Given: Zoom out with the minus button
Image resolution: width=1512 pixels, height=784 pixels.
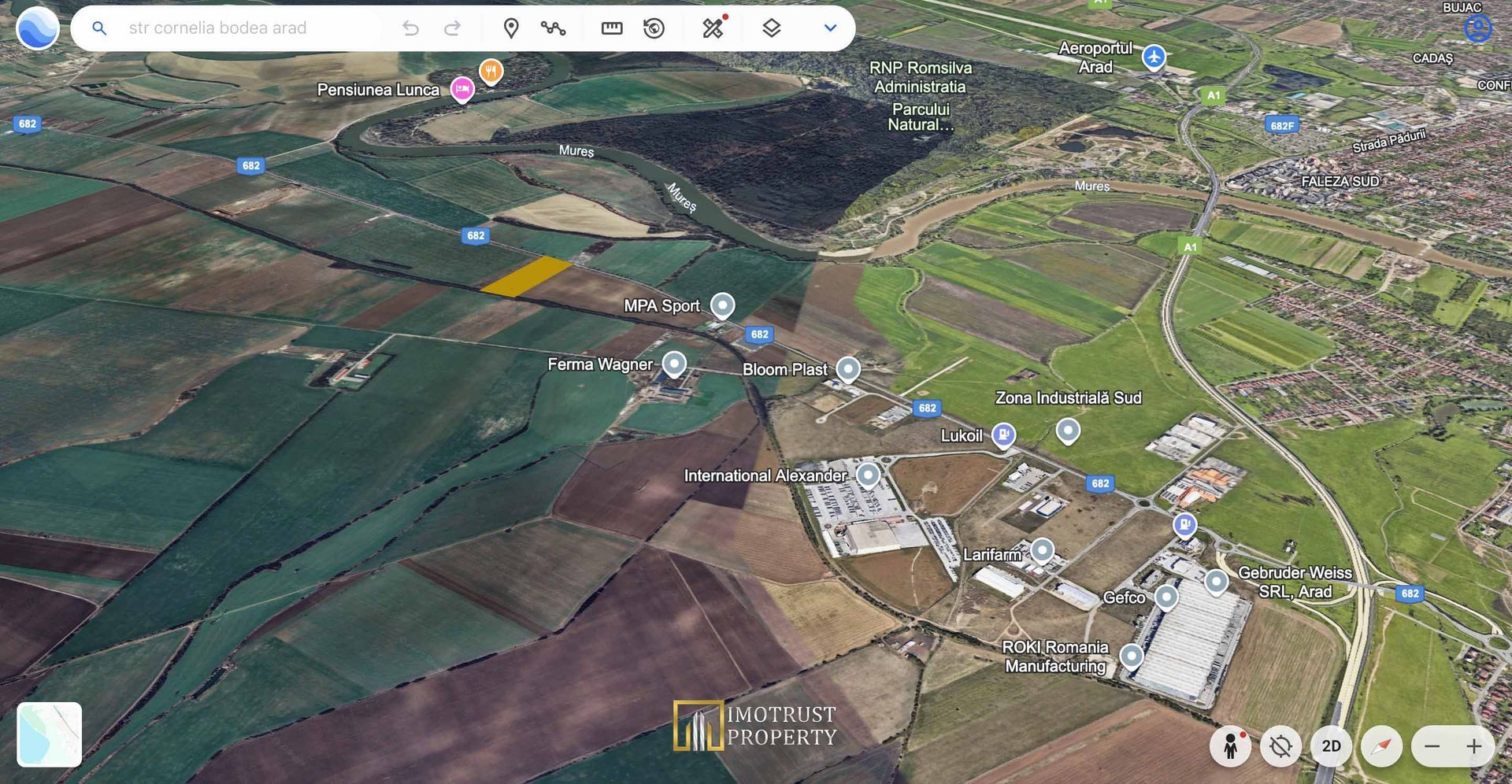Looking at the screenshot, I should coord(1432,745).
